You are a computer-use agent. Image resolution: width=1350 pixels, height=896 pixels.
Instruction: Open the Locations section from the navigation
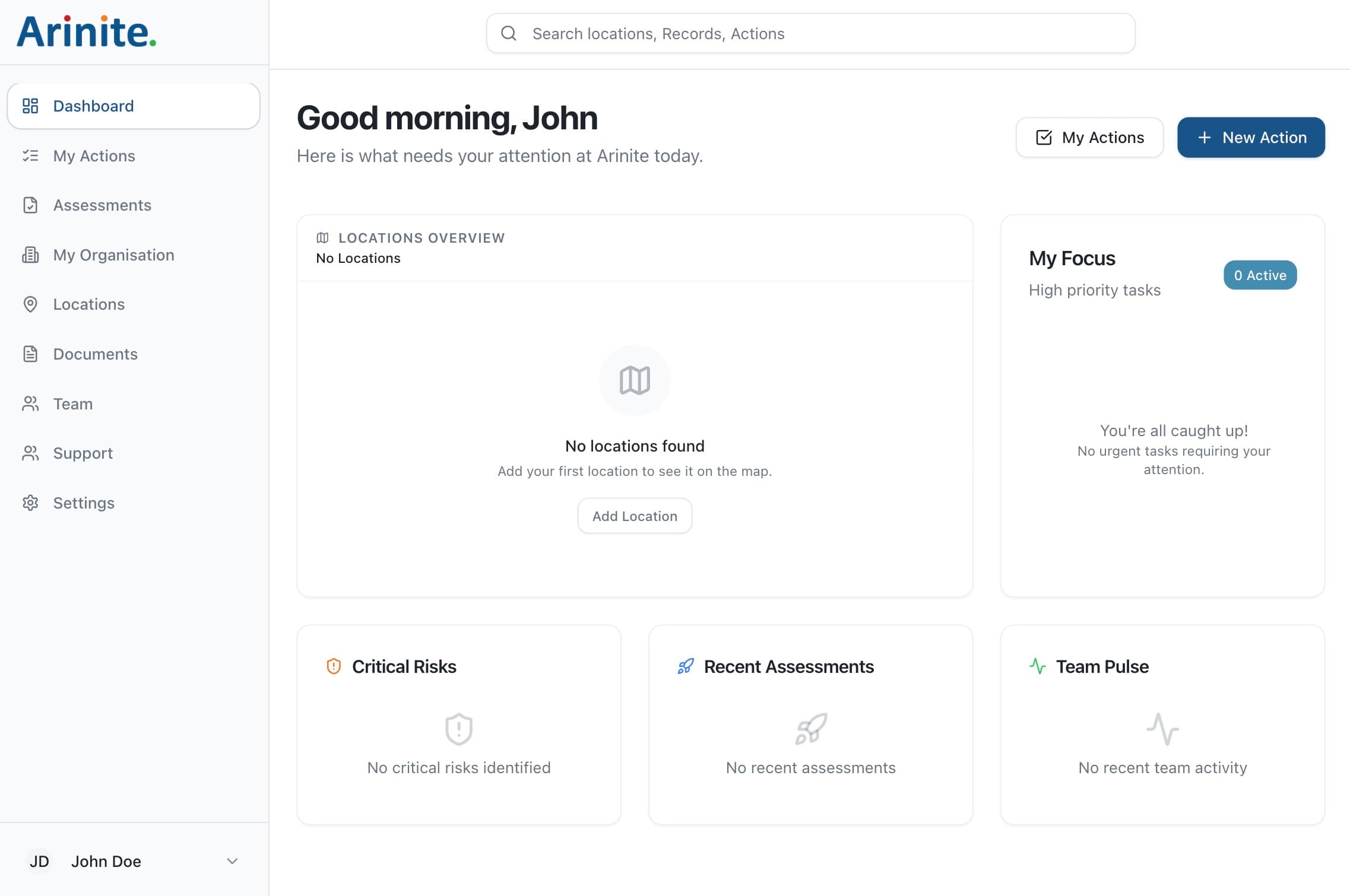(88, 304)
